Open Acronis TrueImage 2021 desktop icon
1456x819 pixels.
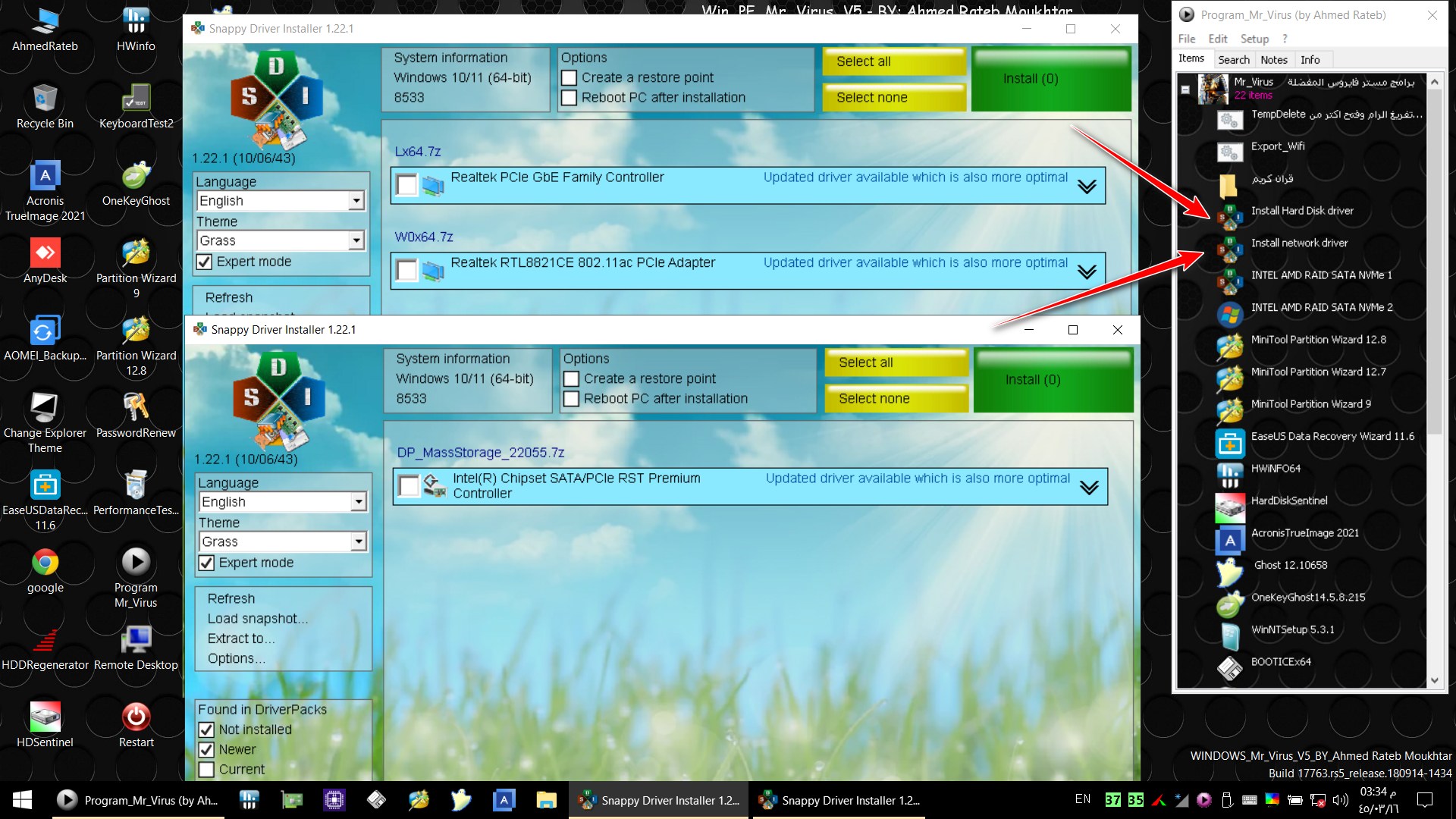(45, 191)
